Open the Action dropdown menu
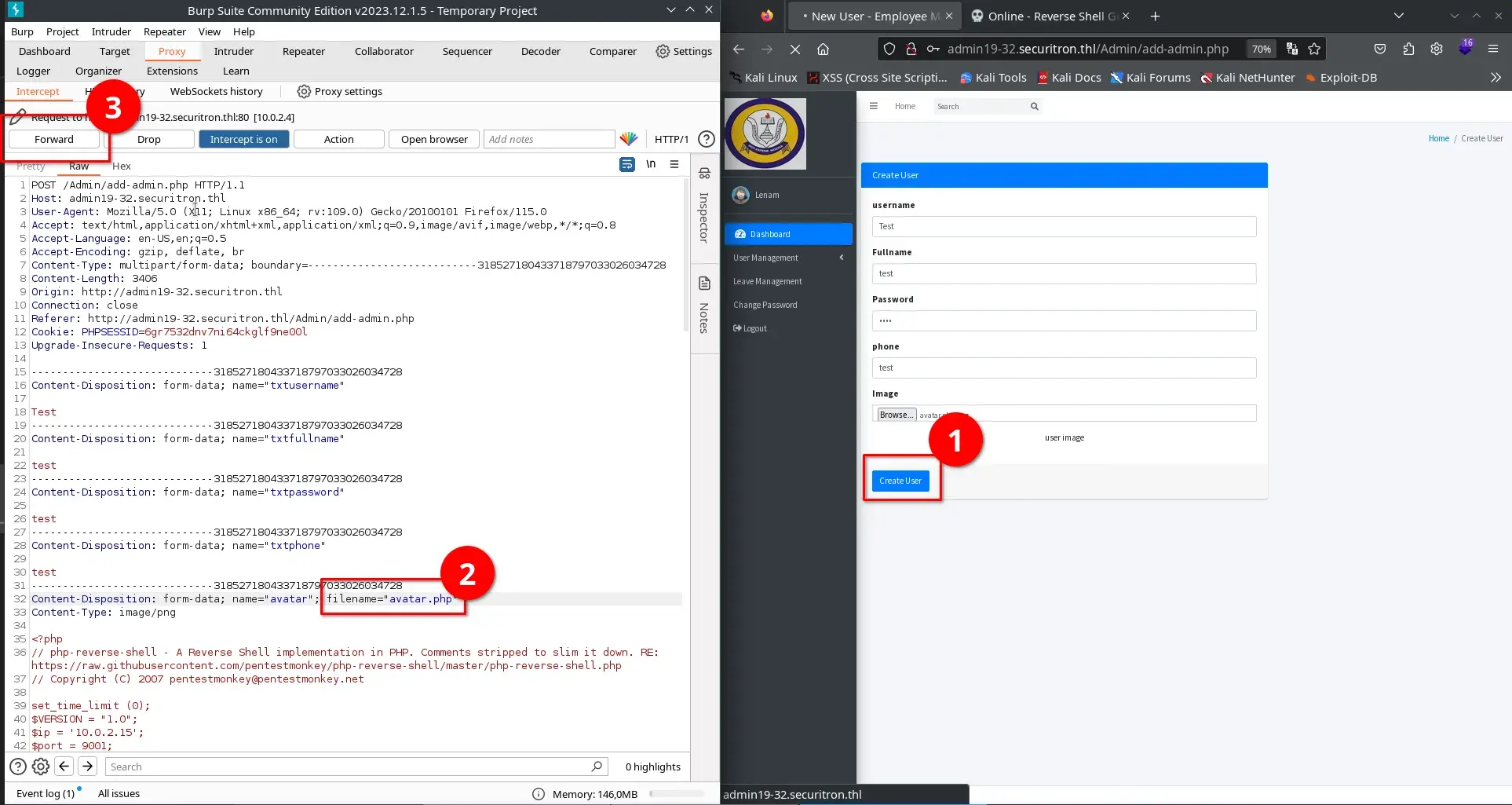This screenshot has height=805, width=1512. 339,139
